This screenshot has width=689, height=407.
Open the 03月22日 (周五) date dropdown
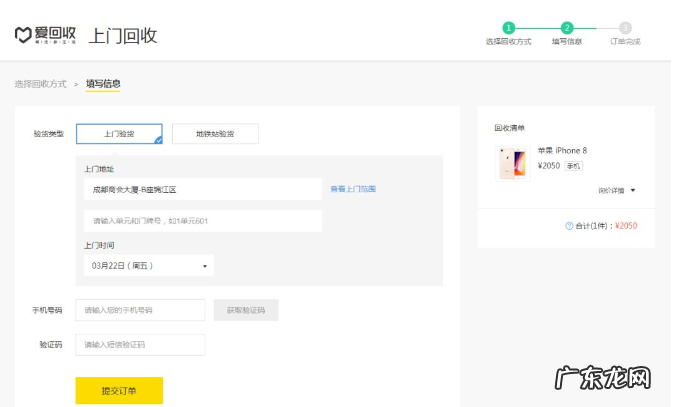(149, 265)
